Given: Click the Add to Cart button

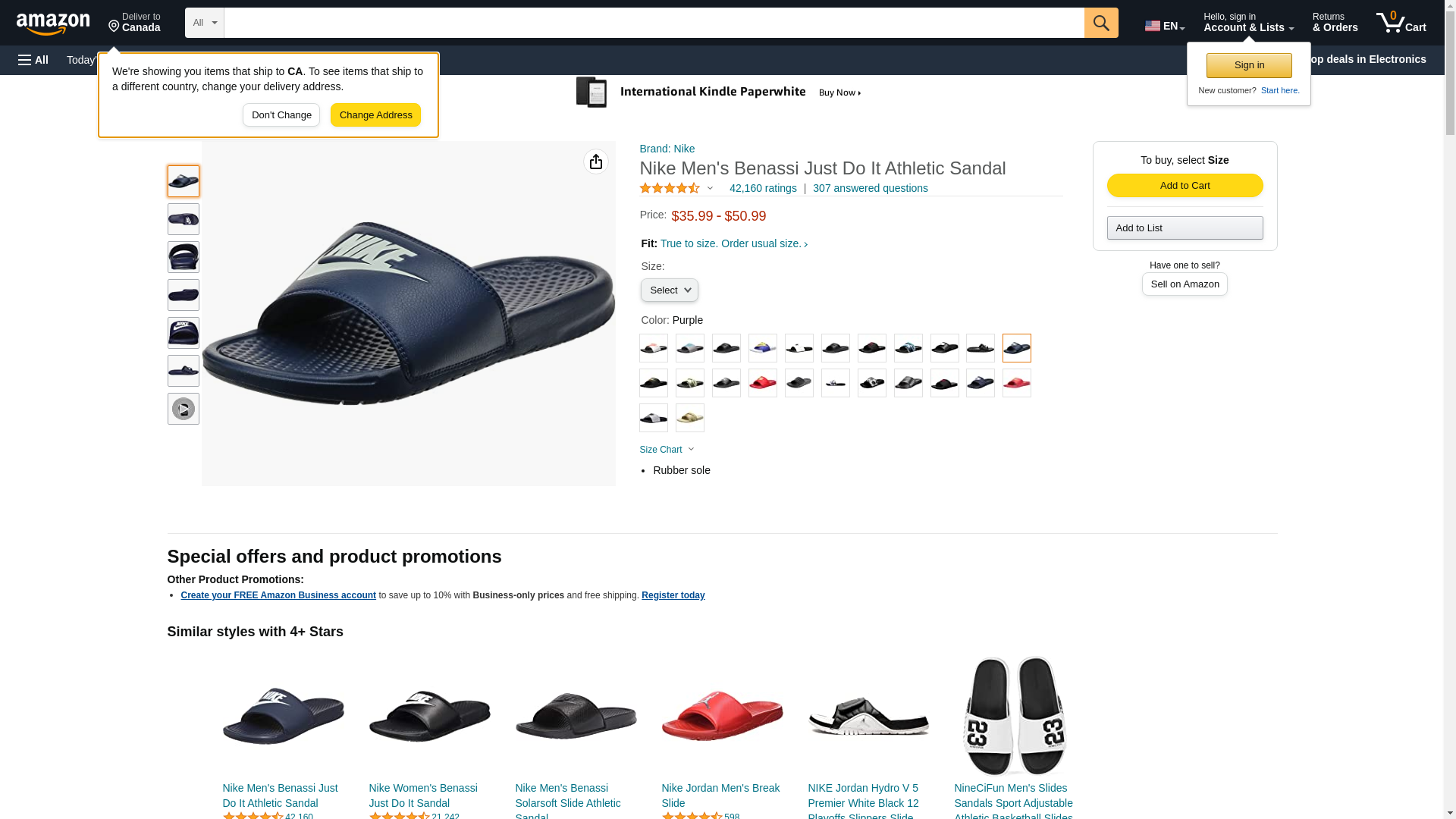Looking at the screenshot, I should (1185, 186).
